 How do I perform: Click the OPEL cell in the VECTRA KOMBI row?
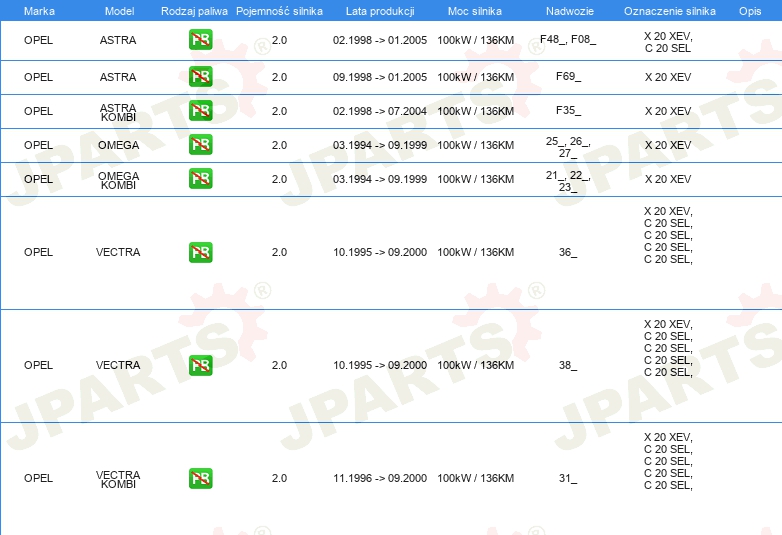click(x=38, y=478)
